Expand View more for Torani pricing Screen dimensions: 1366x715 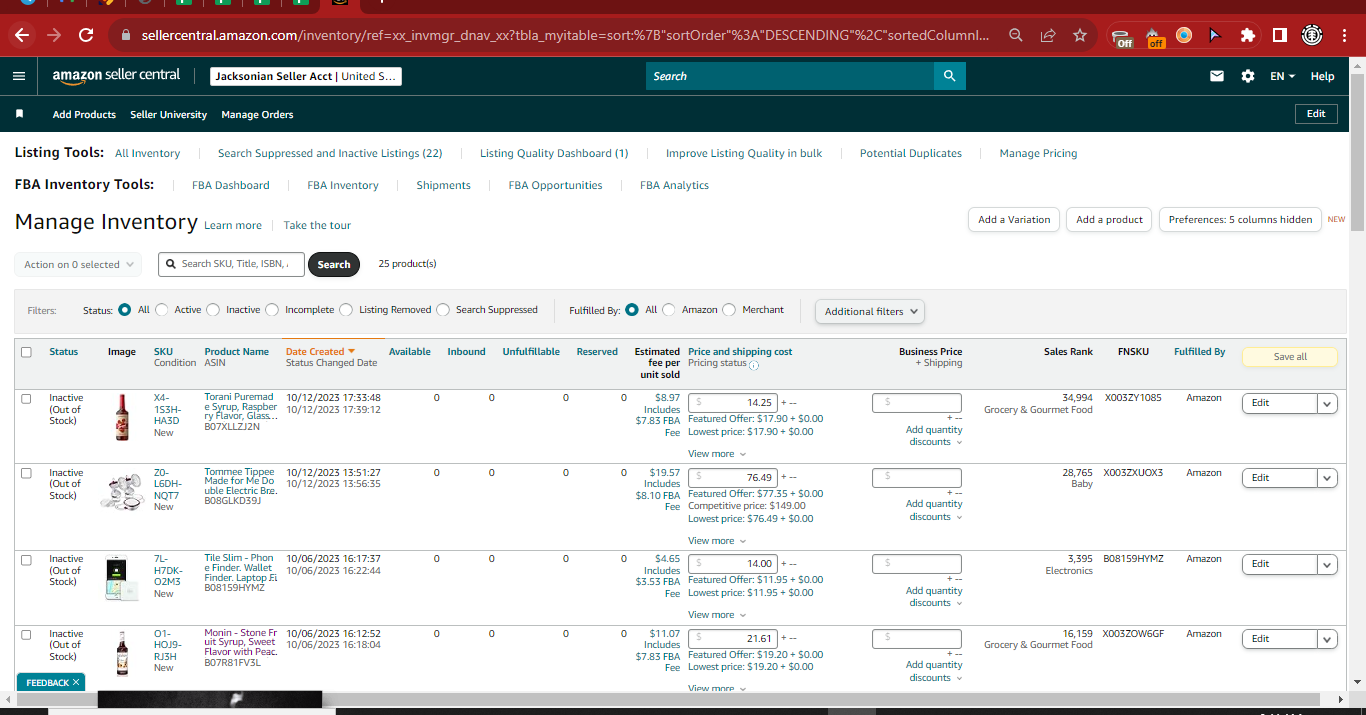point(717,454)
